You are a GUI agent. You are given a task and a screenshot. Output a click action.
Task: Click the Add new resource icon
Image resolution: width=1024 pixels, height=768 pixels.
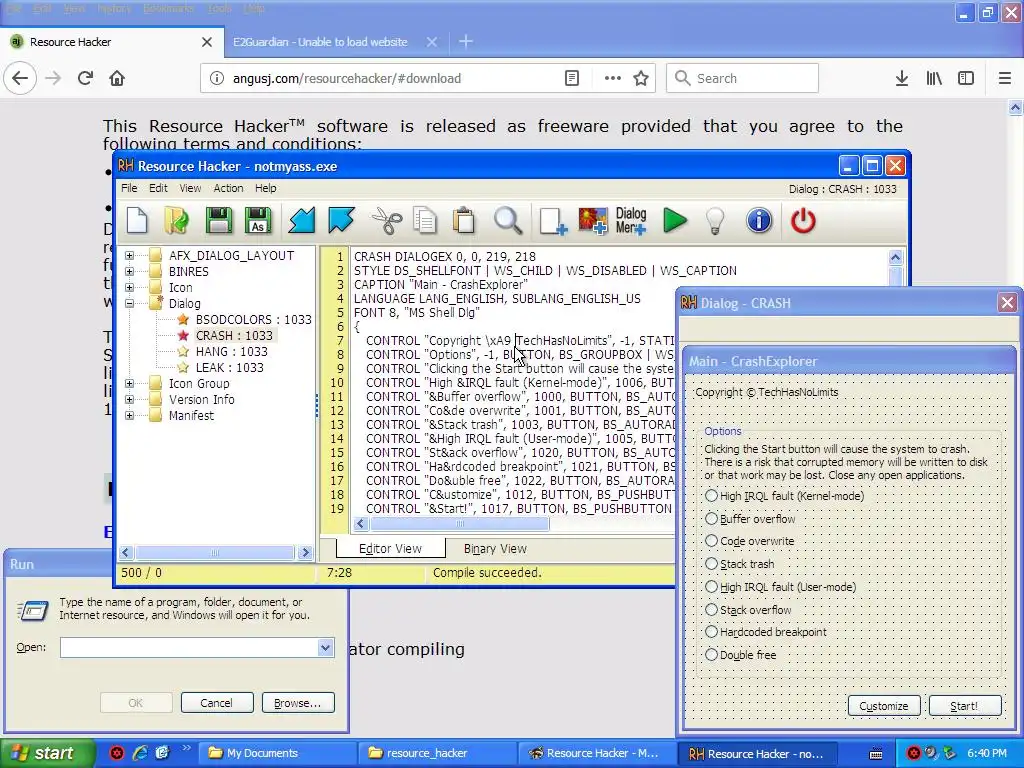pyautogui.click(x=552, y=220)
